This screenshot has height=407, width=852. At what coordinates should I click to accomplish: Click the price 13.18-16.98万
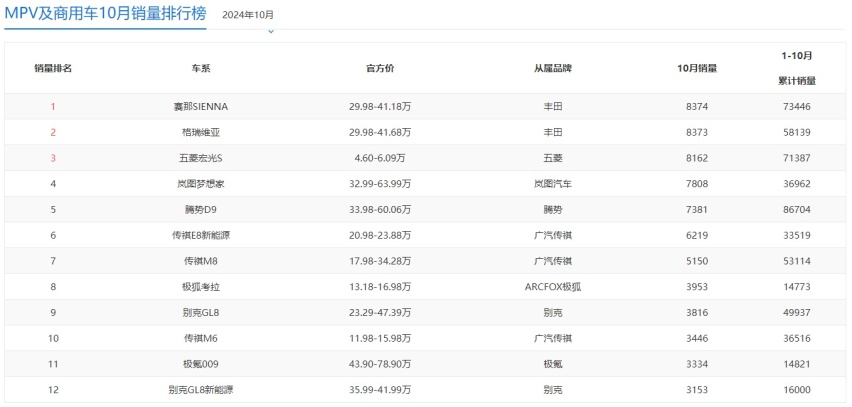pyautogui.click(x=380, y=287)
